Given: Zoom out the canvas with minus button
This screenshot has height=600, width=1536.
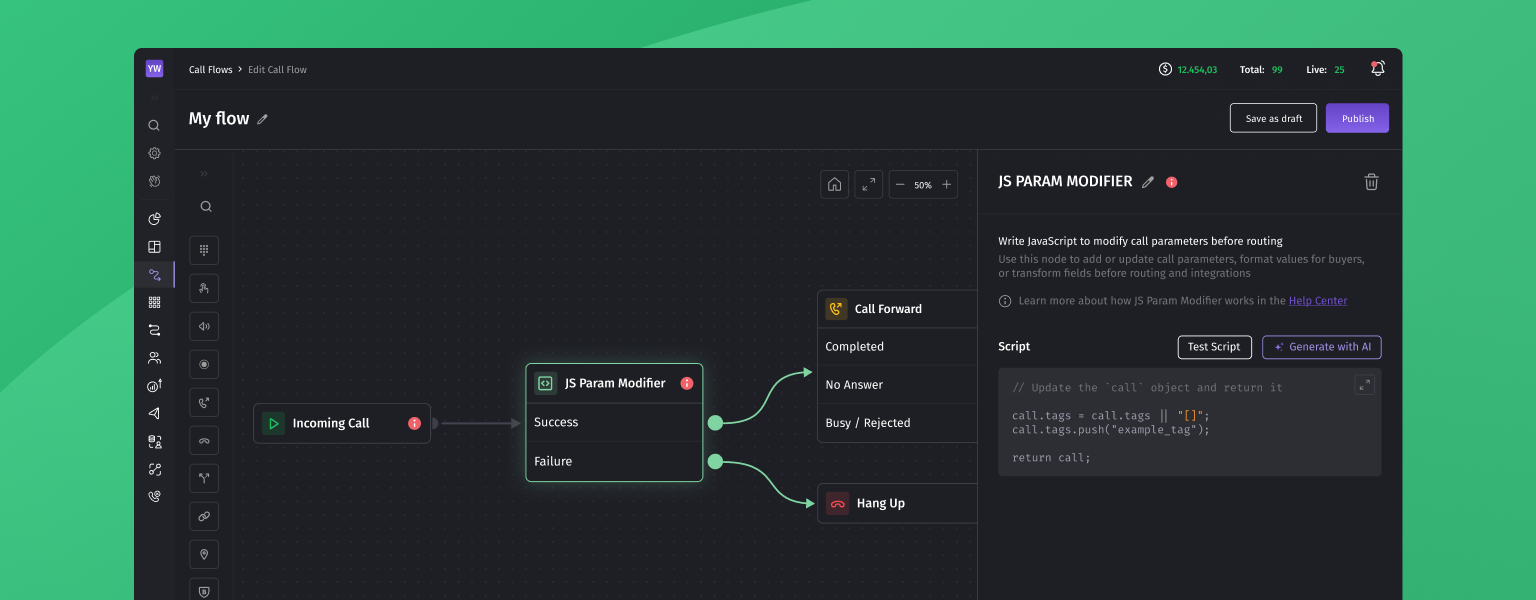Looking at the screenshot, I should 899,185.
